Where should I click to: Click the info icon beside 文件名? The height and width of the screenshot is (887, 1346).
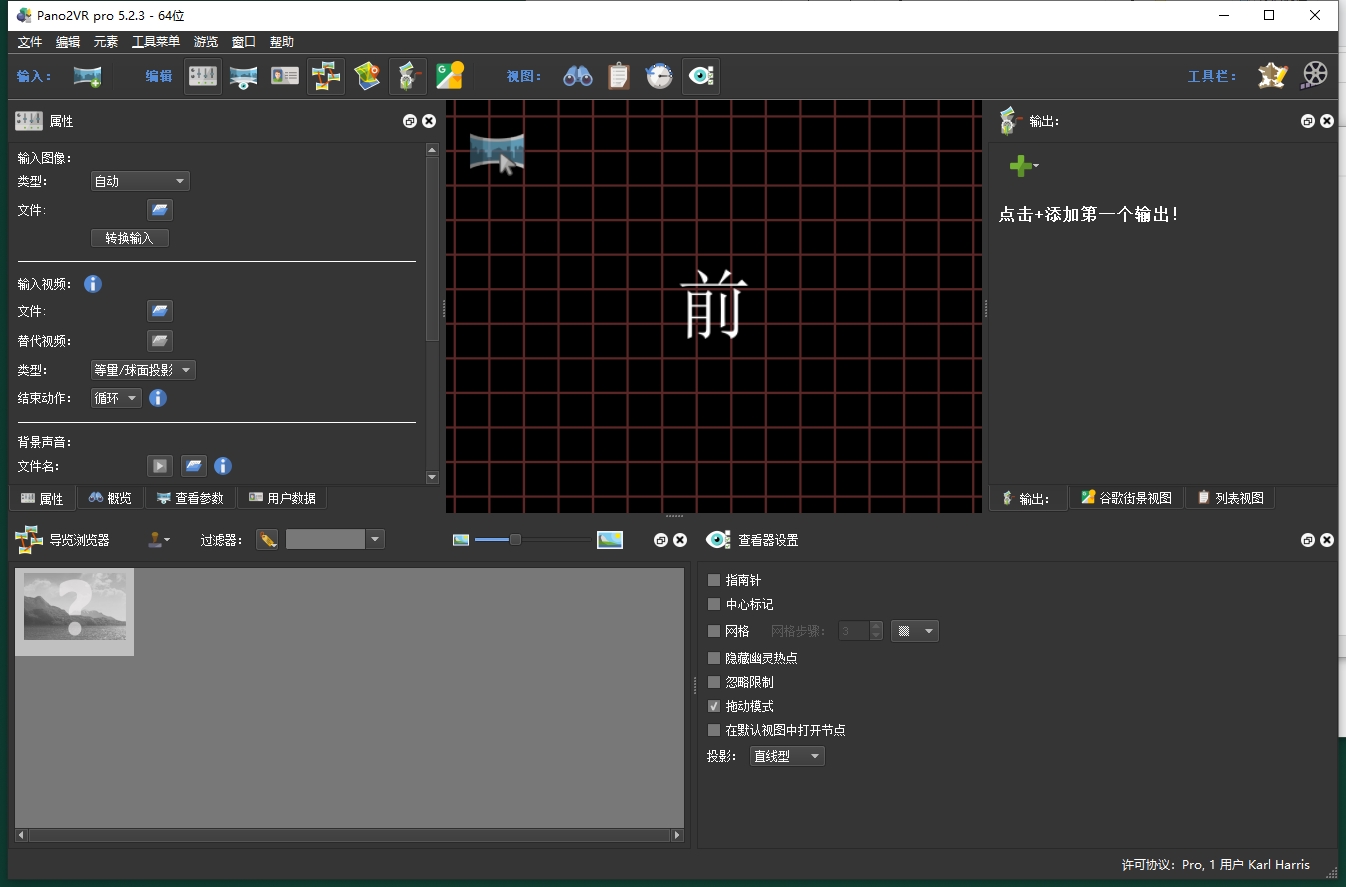tap(223, 466)
